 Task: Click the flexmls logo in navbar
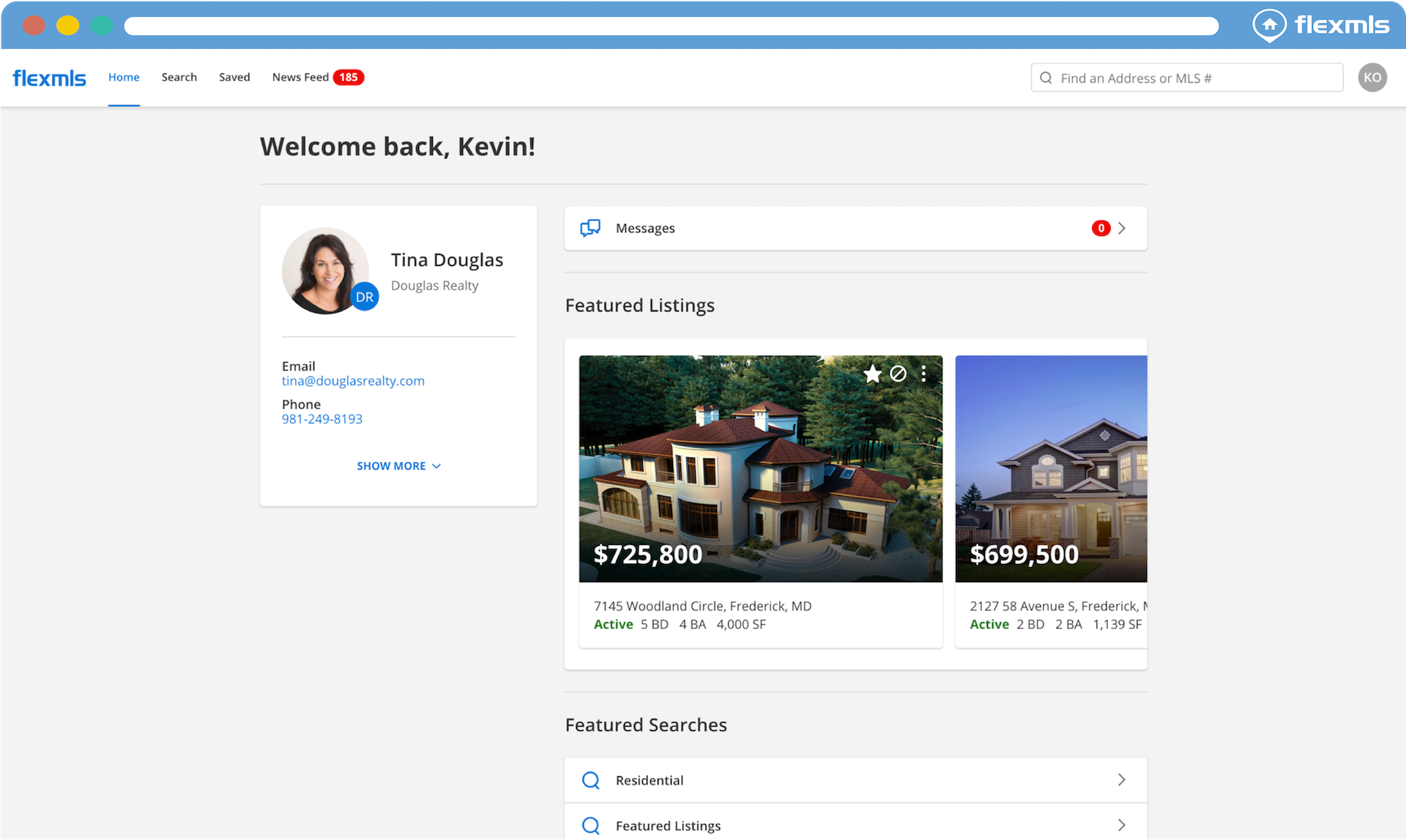[x=49, y=78]
